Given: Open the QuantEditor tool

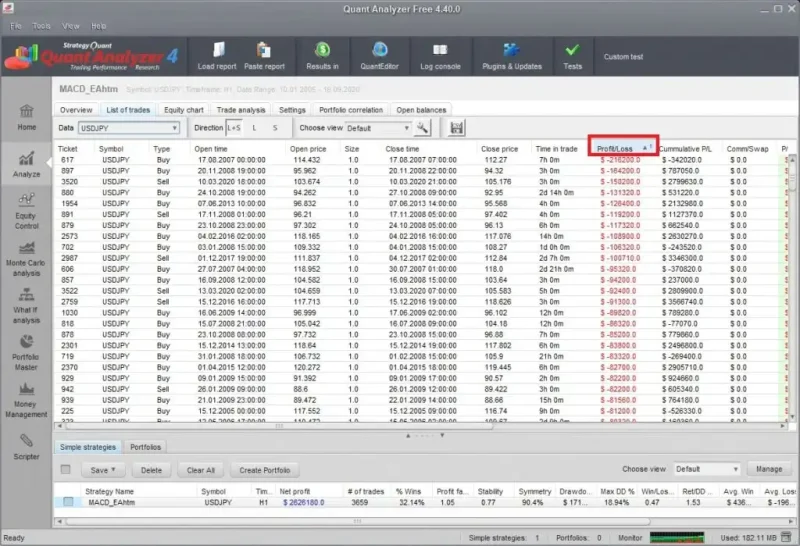Looking at the screenshot, I should 379,54.
